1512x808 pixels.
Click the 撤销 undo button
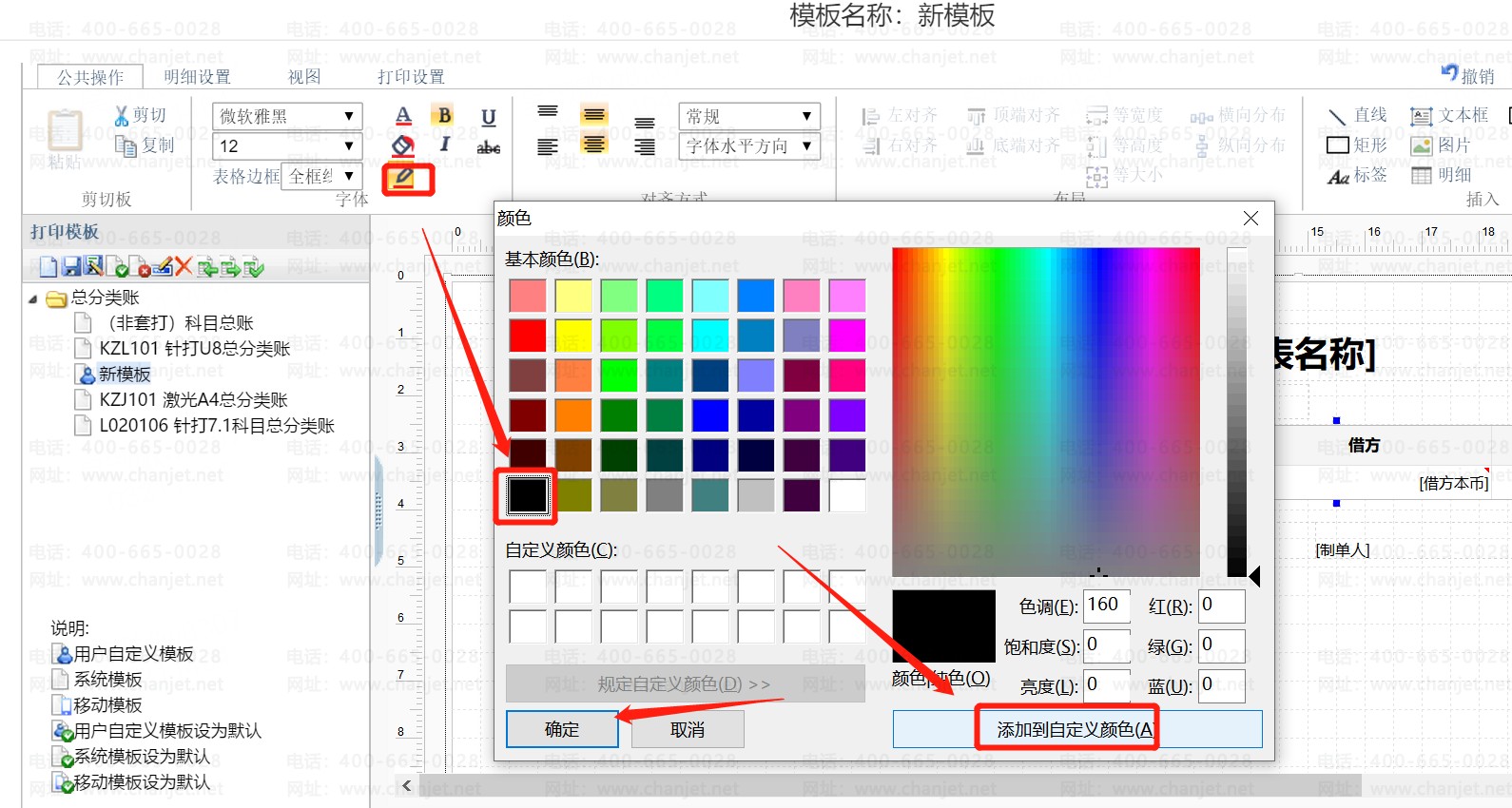click(1467, 75)
